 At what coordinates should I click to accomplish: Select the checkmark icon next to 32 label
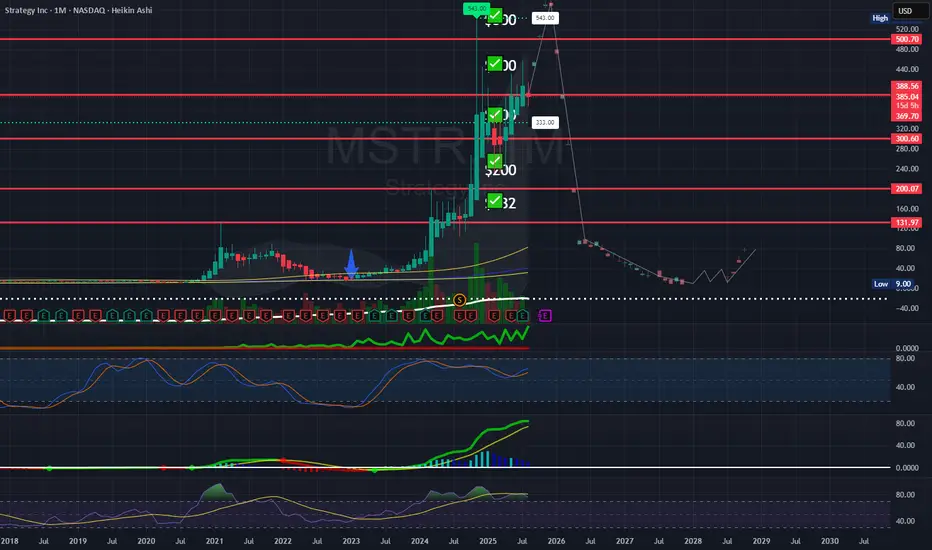(x=495, y=201)
